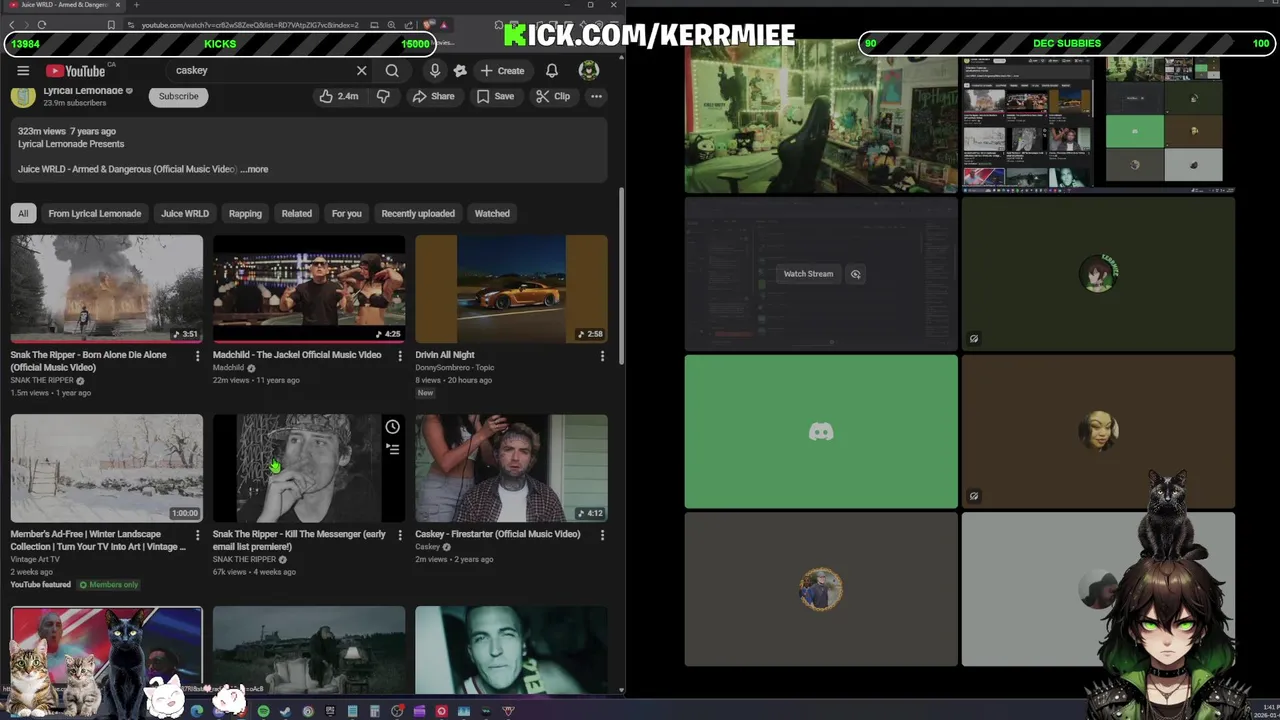Add Kill The Messenger to Watch Later
This screenshot has height=720, width=1280.
coord(392,428)
